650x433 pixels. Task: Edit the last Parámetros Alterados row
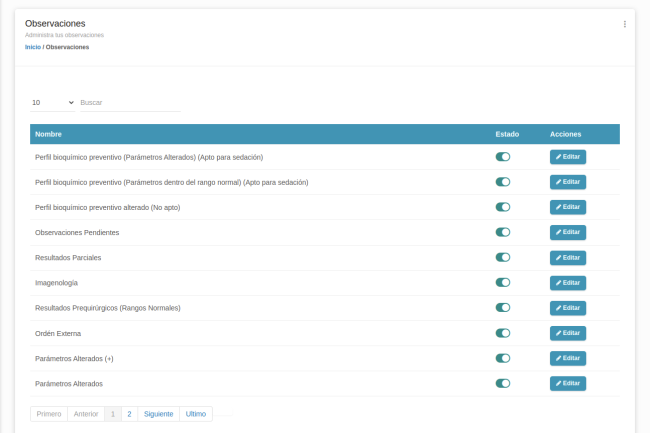click(567, 383)
